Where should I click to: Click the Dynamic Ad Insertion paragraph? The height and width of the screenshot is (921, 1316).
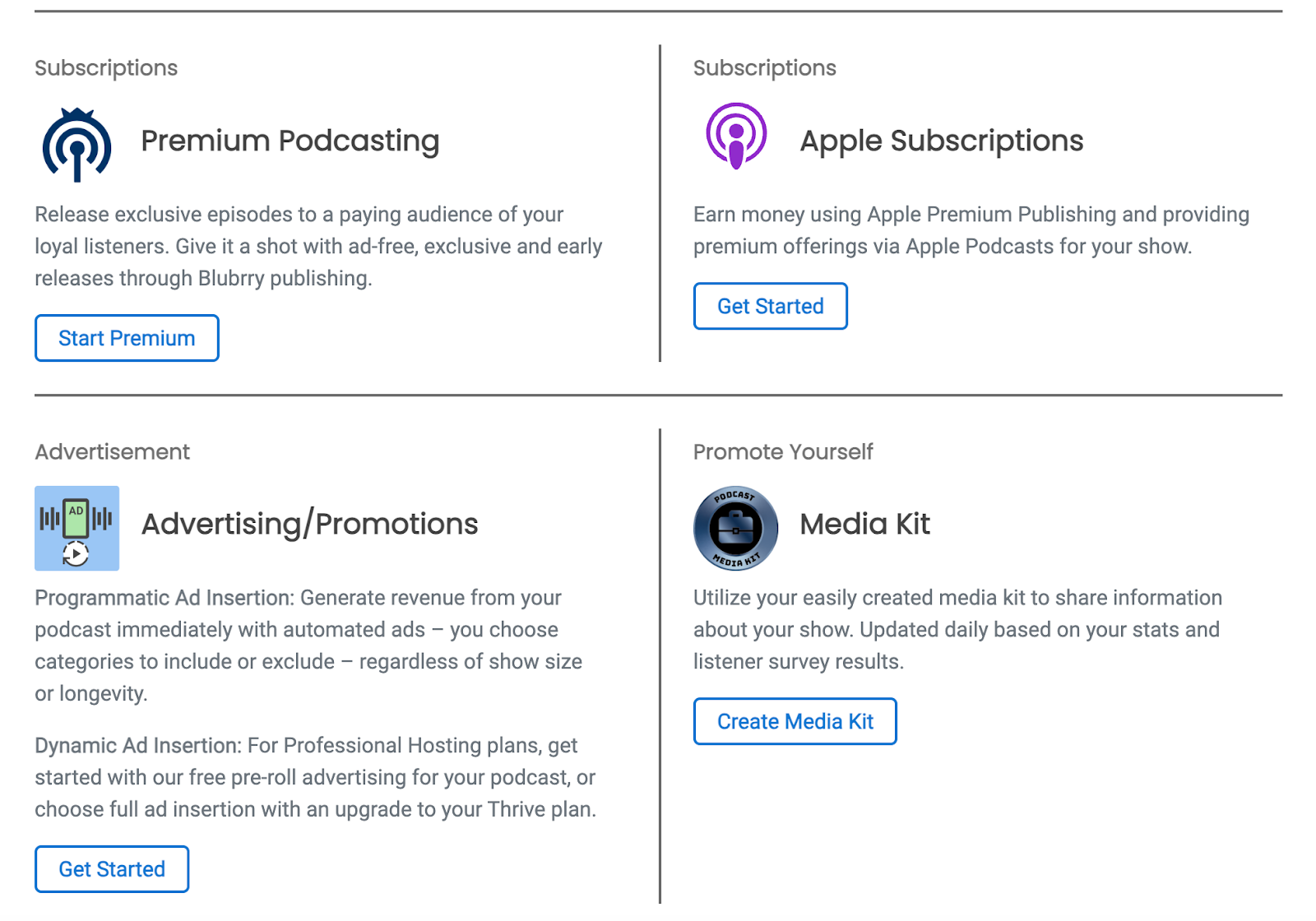click(x=315, y=777)
